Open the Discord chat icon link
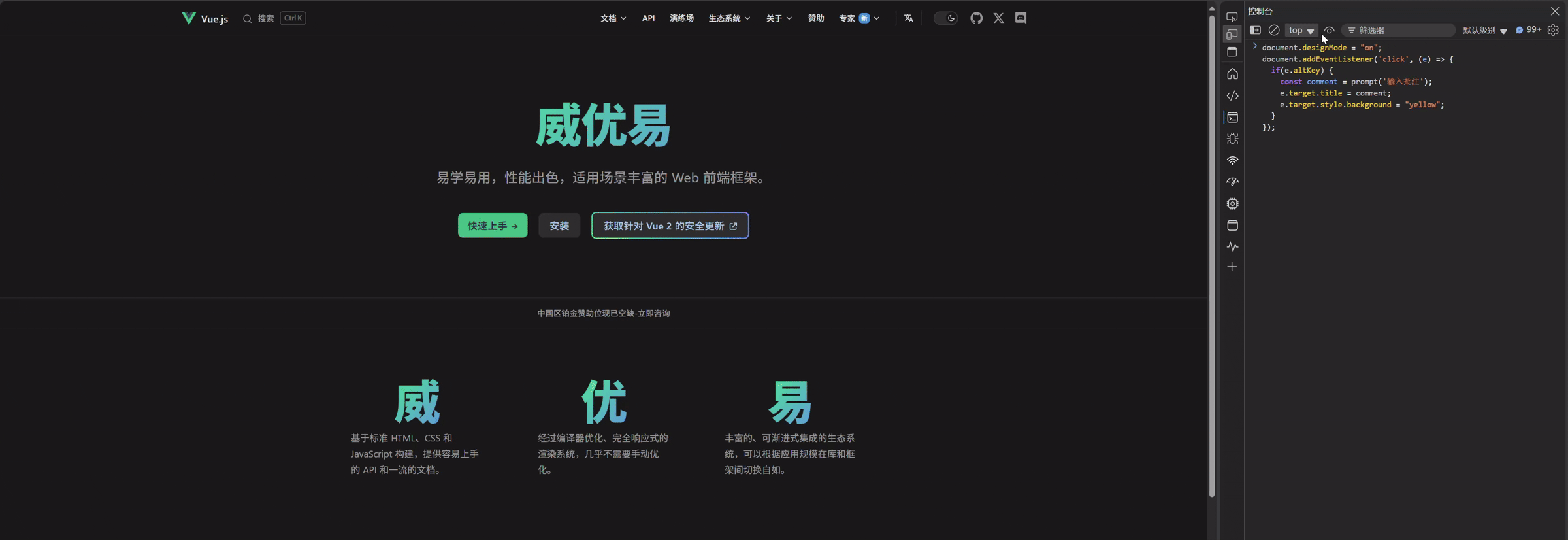The height and width of the screenshot is (540, 1568). pos(1021,18)
